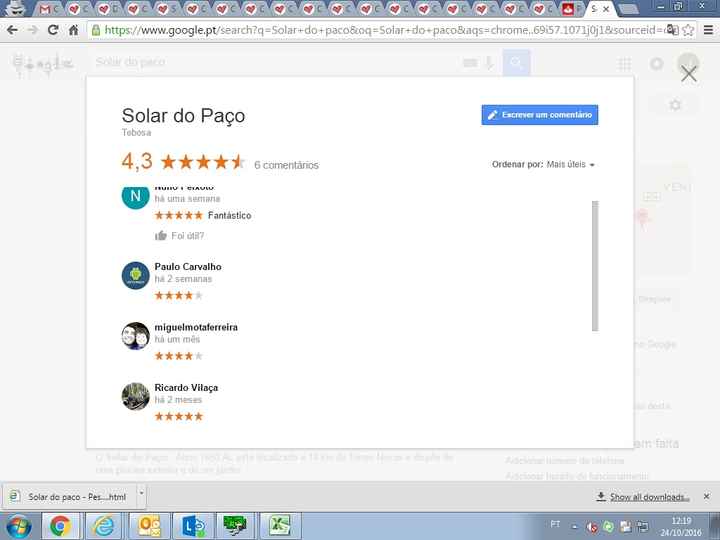Open the monitor app on taskbar

[x=235, y=526]
